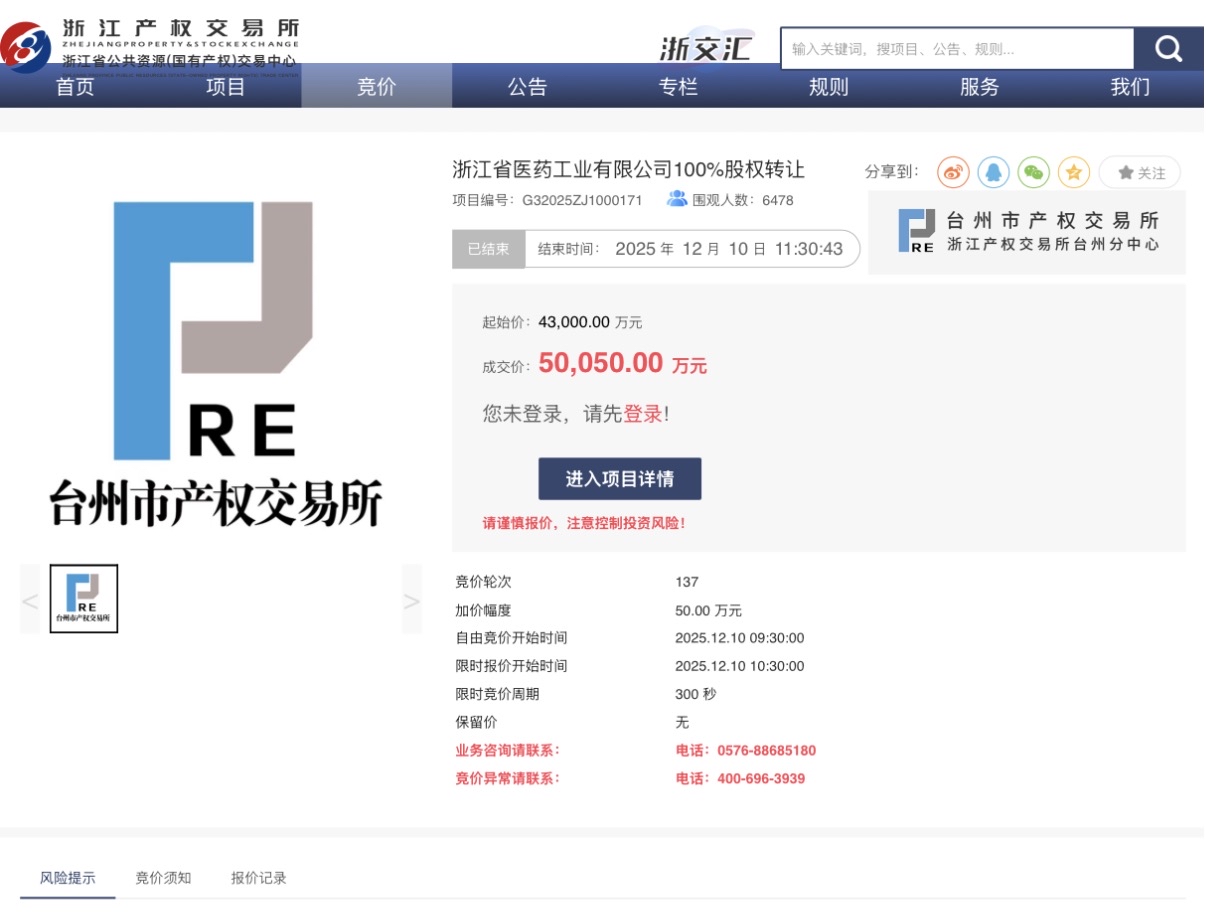Image resolution: width=1206 pixels, height=920 pixels.
Task: Click bidding rounds value 137
Action: (x=687, y=582)
